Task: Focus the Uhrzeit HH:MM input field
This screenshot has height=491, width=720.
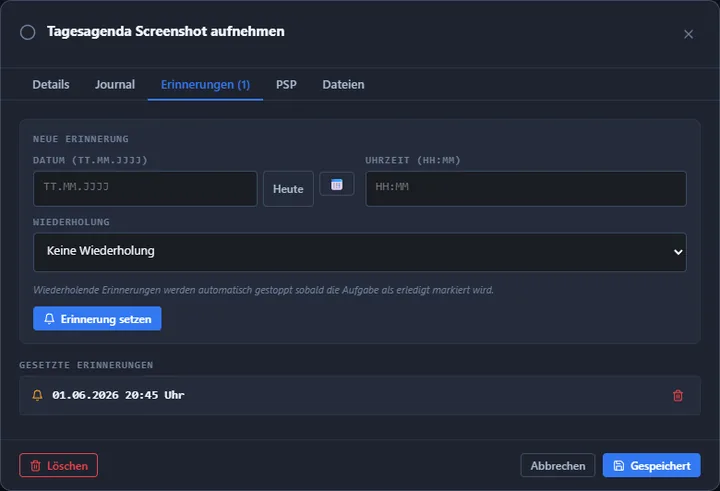Action: [526, 189]
